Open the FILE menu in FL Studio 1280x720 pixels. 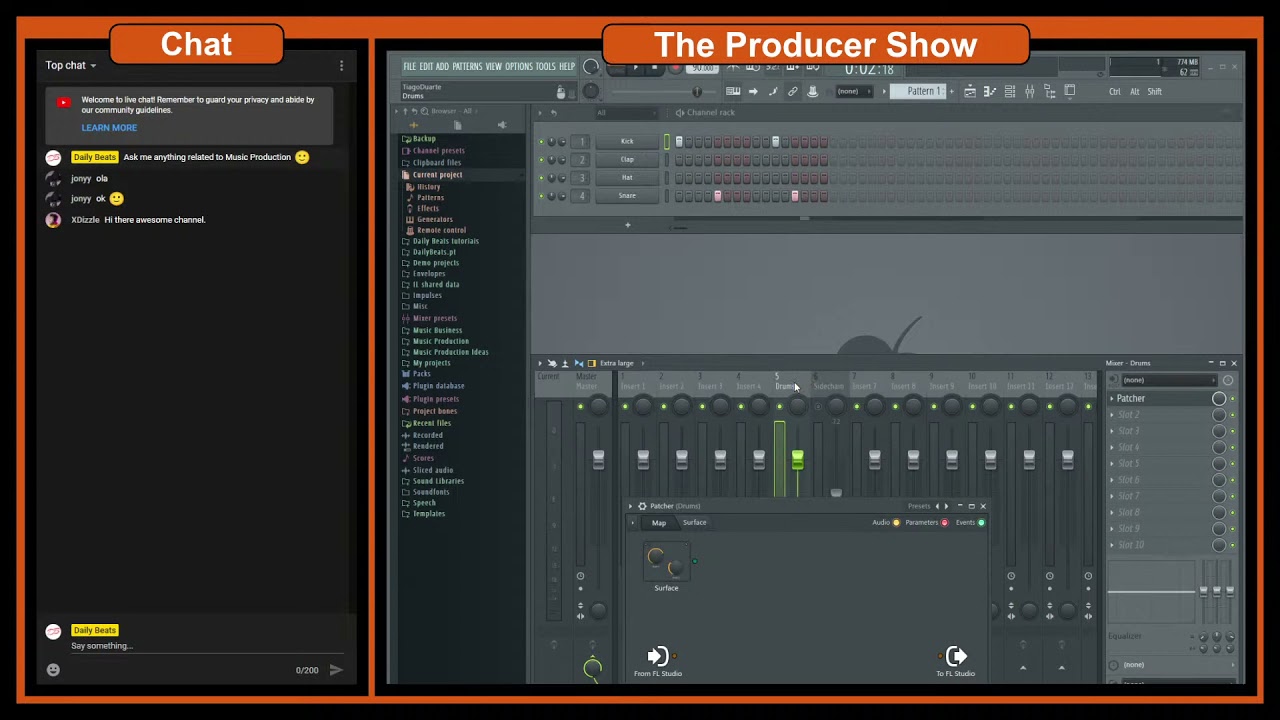click(409, 67)
